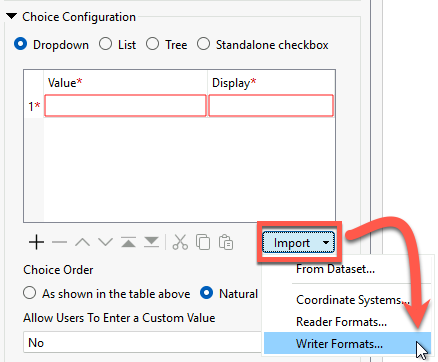Move the row down one position
The height and width of the screenshot is (362, 438).
click(105, 242)
